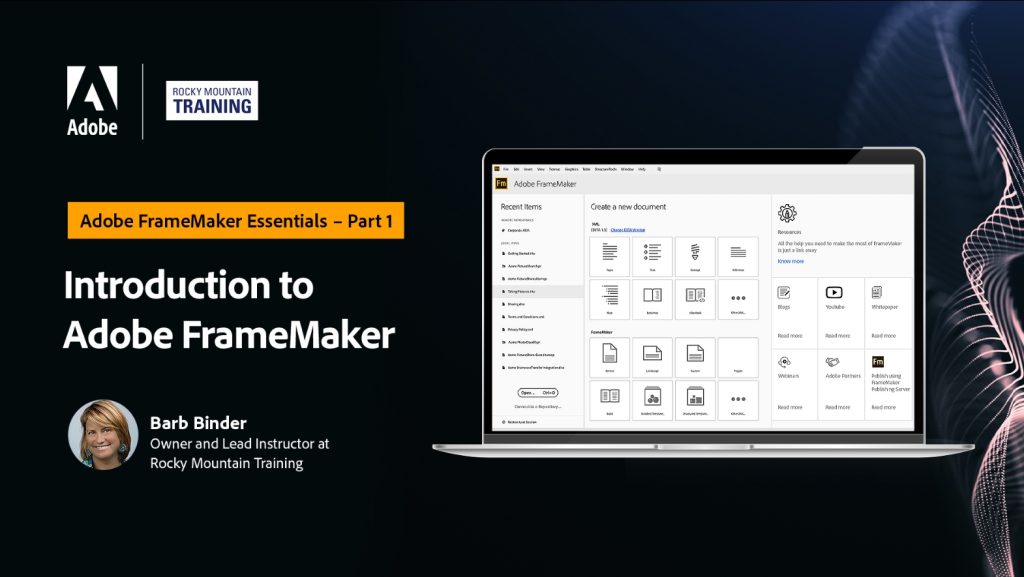Create a new DITA Map
This screenshot has width=1024, height=577.
click(x=609, y=299)
